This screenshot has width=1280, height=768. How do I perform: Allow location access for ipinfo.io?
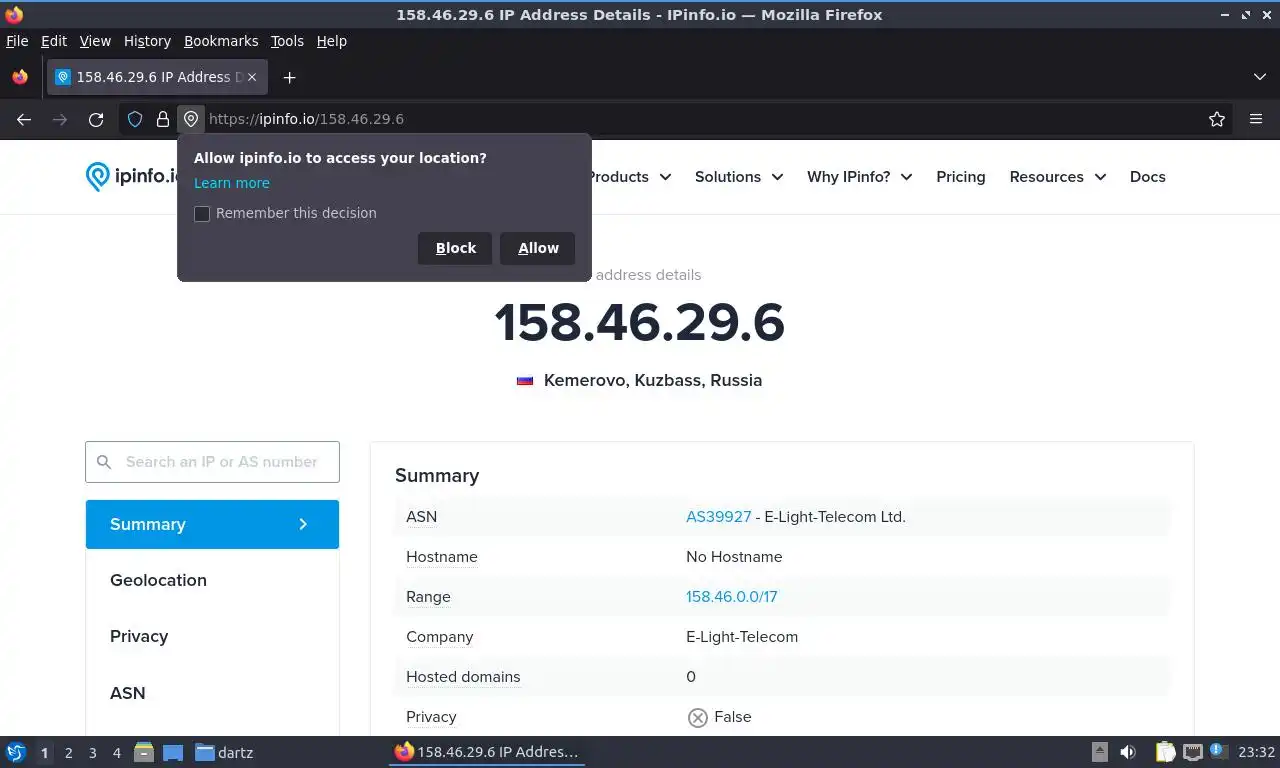click(538, 248)
